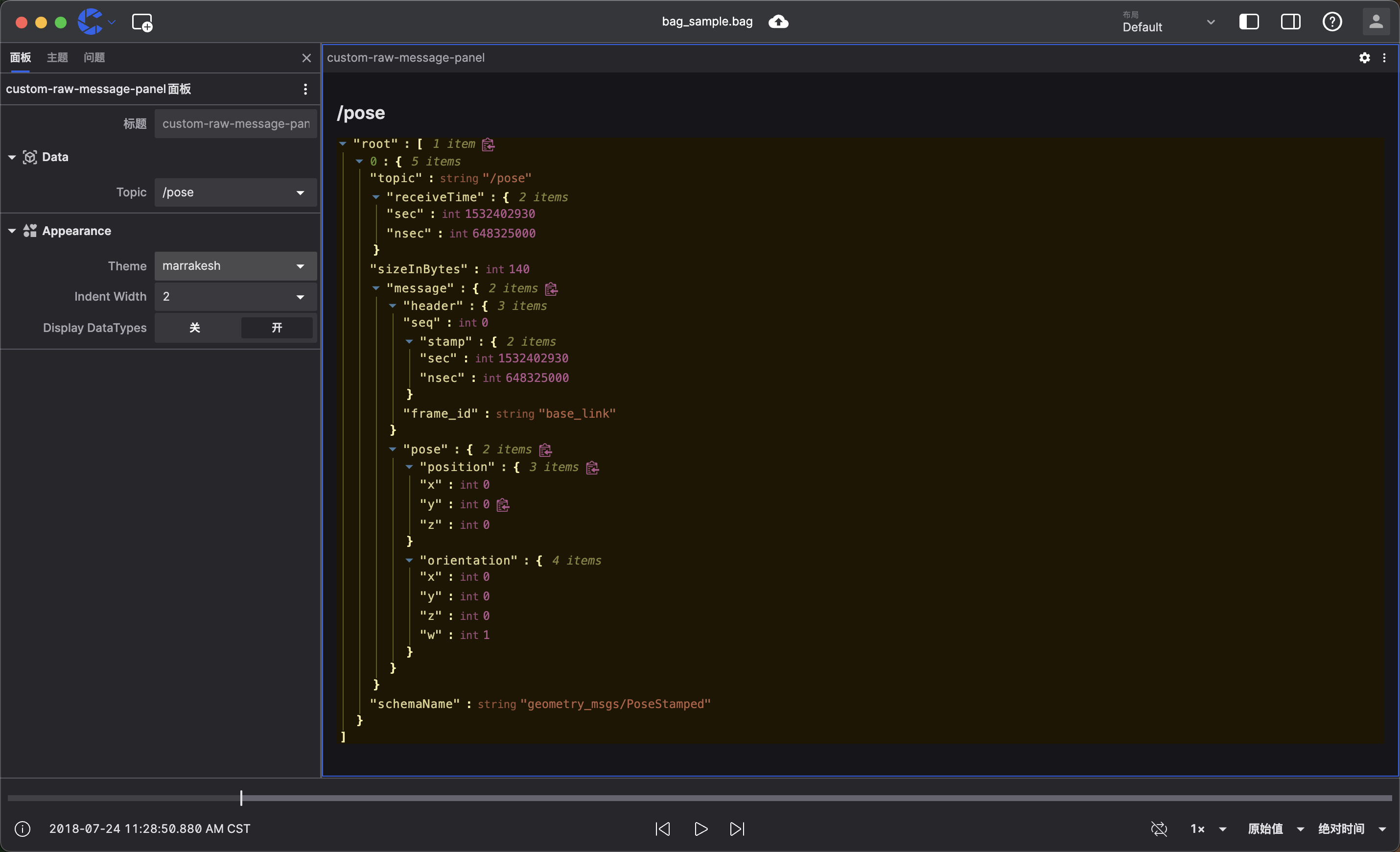Collapse the 0 index node
Screen dimensions: 1400x852
pos(359,162)
